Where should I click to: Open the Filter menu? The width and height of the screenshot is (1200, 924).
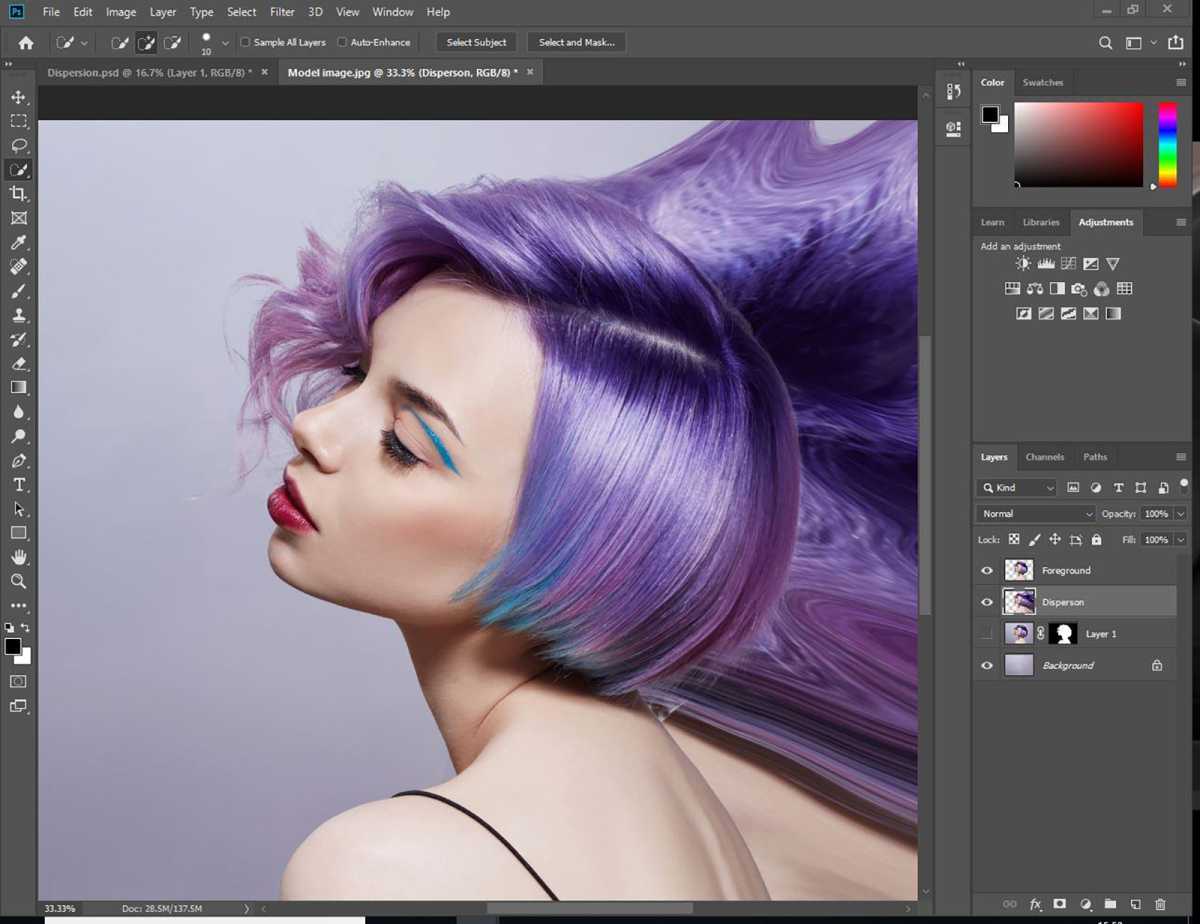pos(281,11)
